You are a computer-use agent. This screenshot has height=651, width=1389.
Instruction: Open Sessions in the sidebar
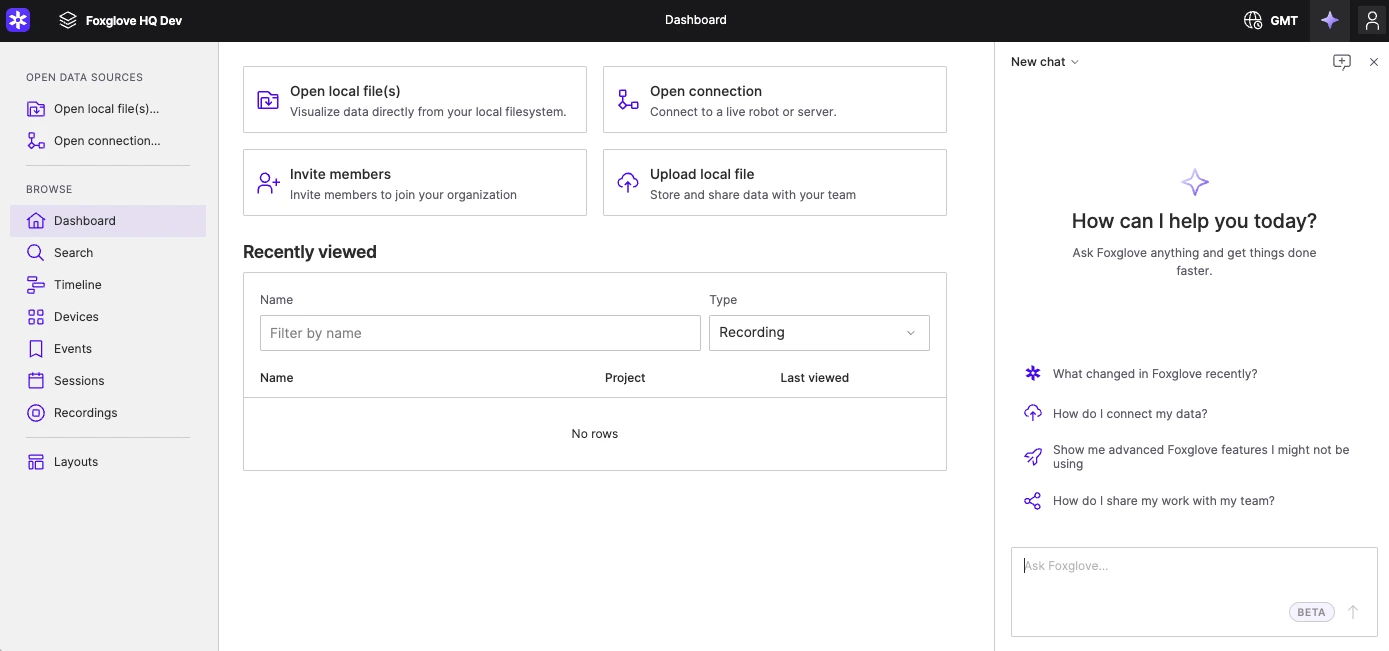(x=108, y=381)
